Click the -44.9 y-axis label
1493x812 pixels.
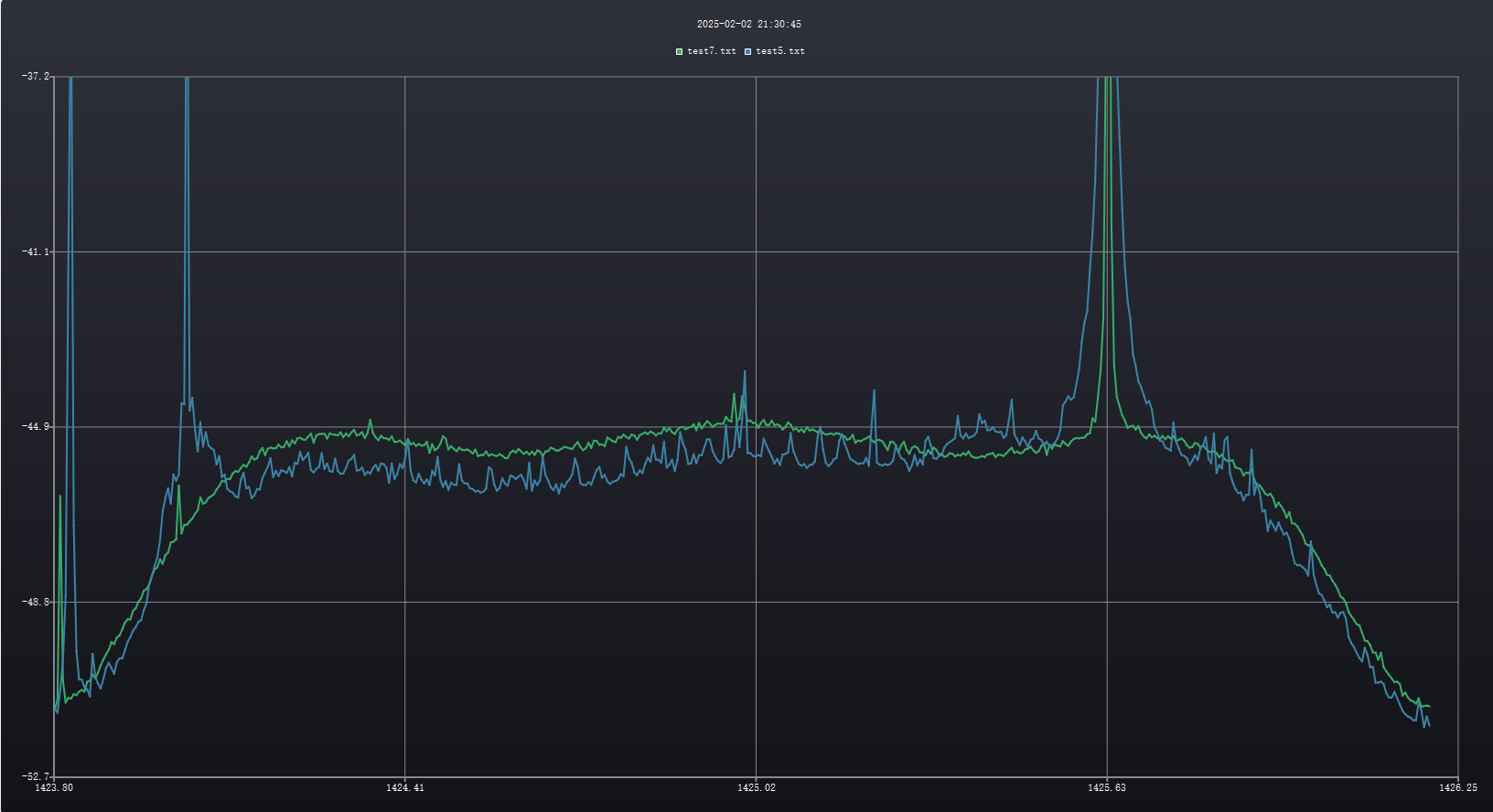point(36,427)
